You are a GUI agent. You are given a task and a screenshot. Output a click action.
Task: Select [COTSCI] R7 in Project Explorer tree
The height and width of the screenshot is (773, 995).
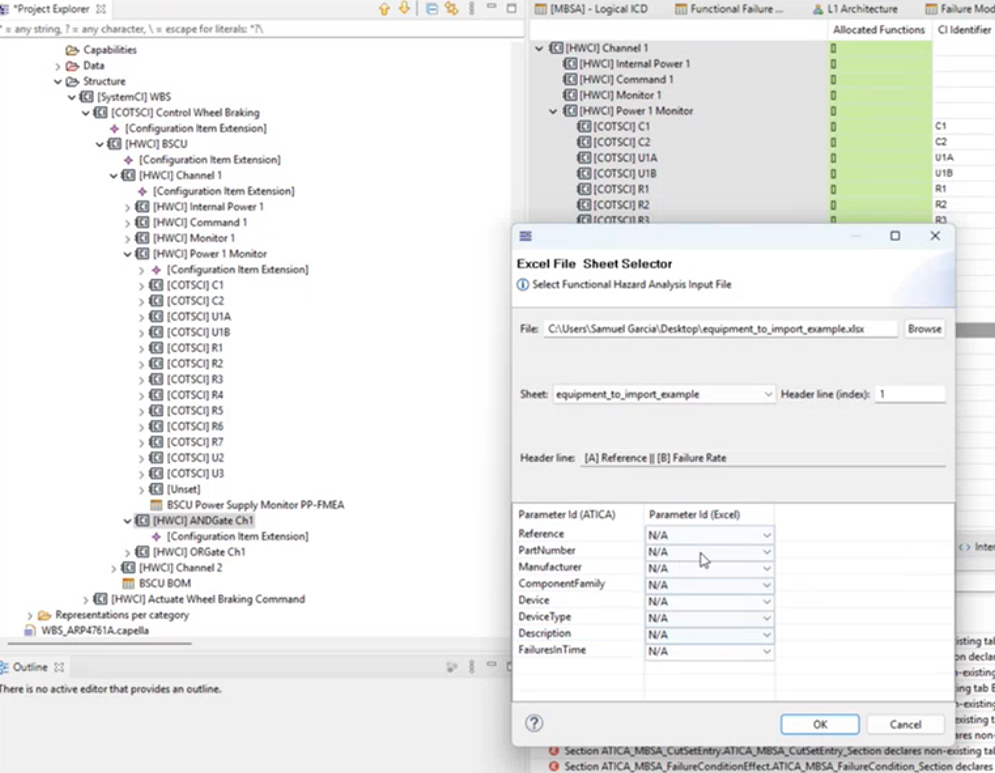click(195, 442)
